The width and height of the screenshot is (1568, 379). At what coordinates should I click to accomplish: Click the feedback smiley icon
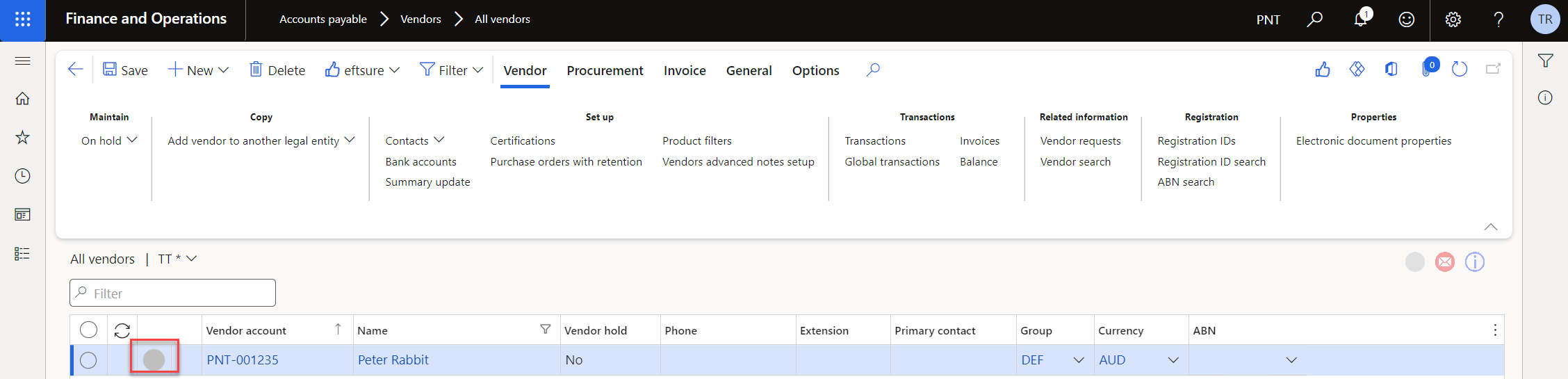(x=1407, y=19)
